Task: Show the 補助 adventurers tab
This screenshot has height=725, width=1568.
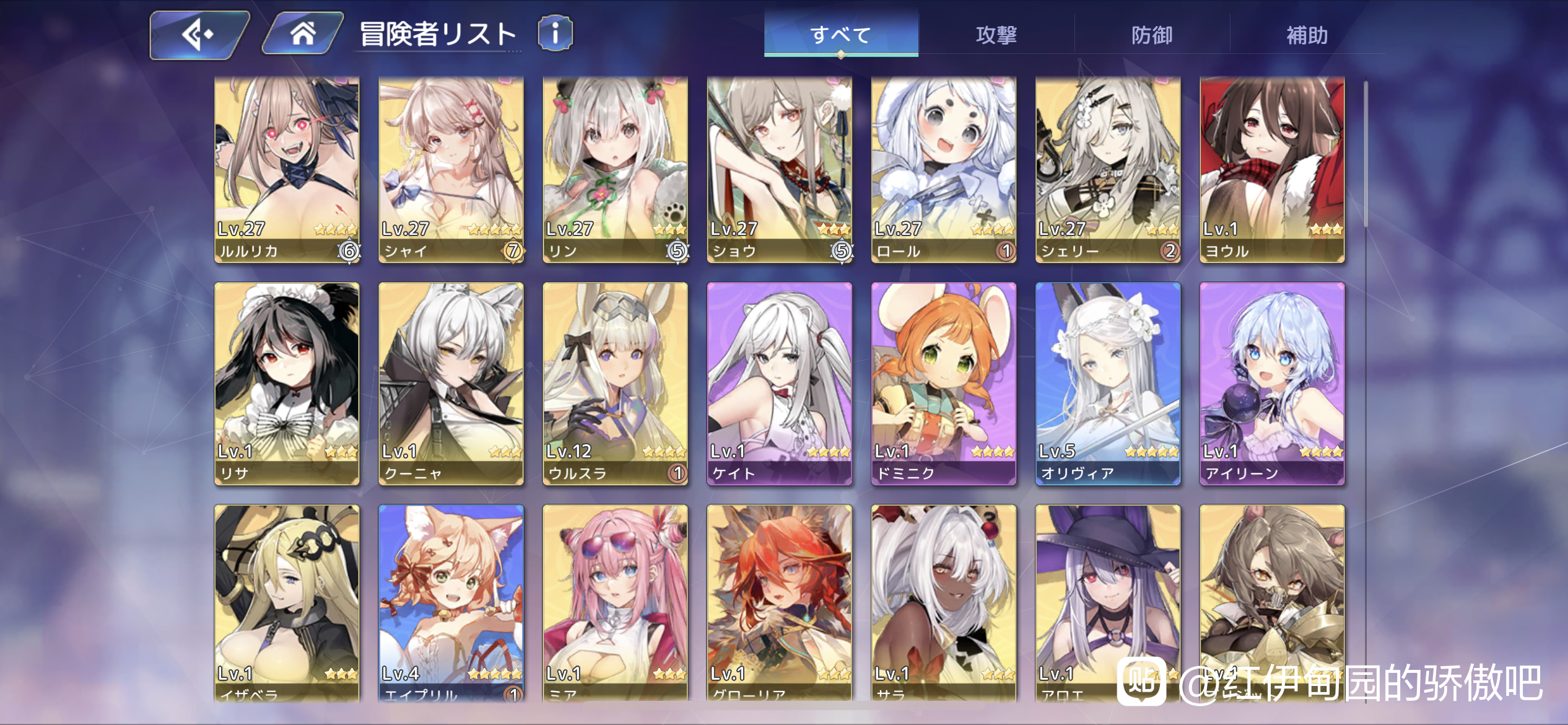Action: (x=1307, y=35)
